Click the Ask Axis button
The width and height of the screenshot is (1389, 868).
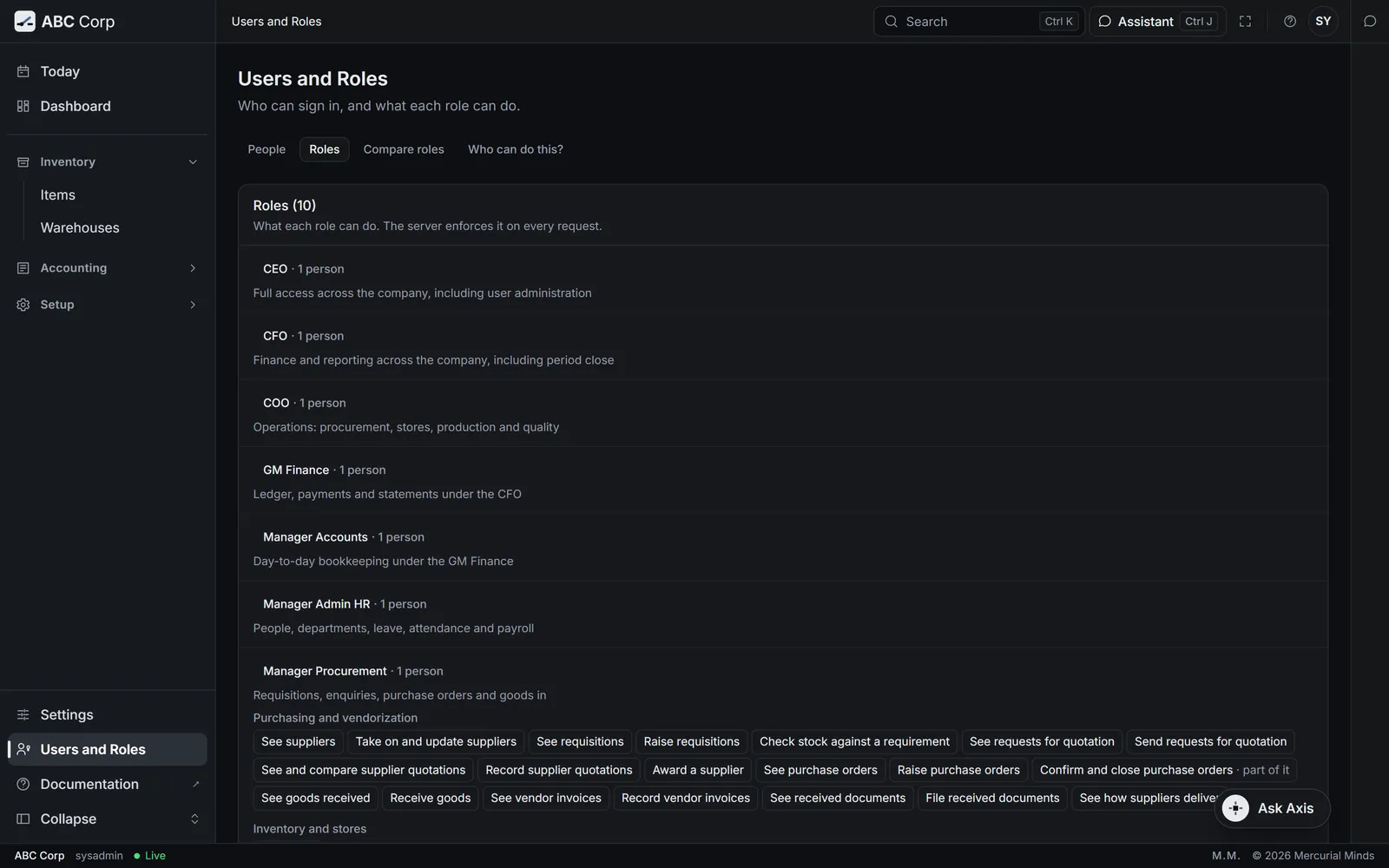(1272, 808)
